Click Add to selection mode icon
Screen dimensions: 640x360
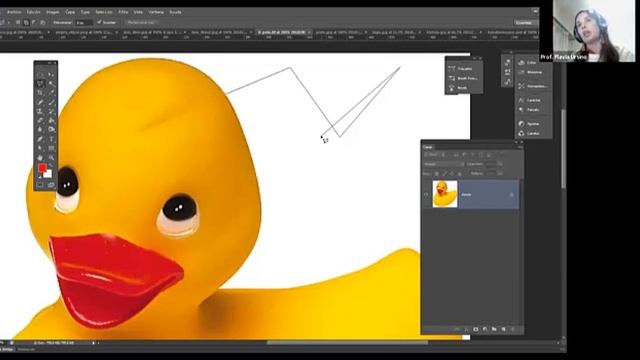click(26, 22)
